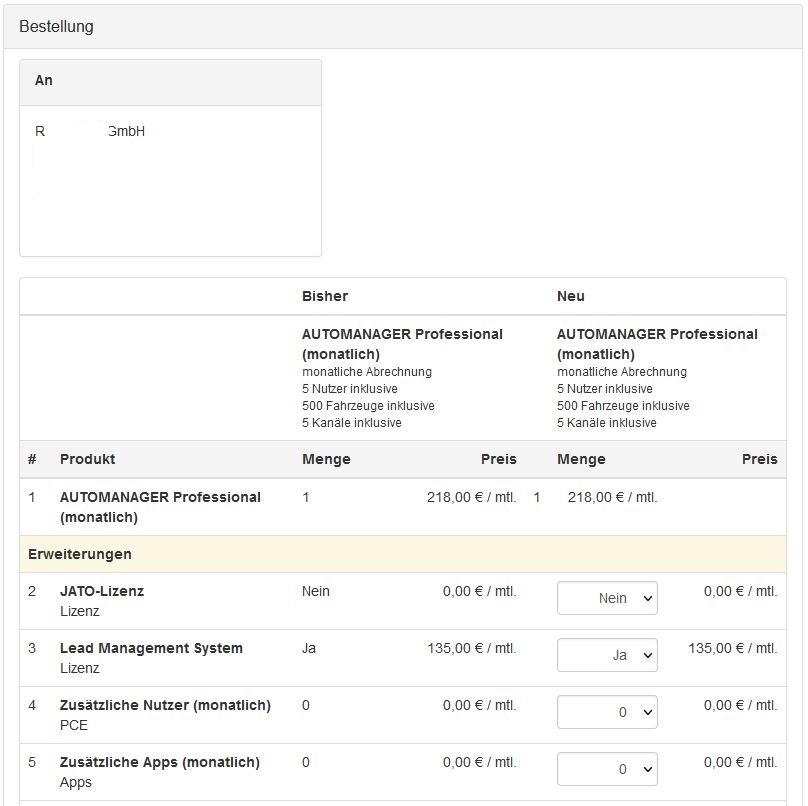Click "5 Nutzer inklusive" under Neu
Viewport: 808px width, 806px height.
(x=605, y=389)
